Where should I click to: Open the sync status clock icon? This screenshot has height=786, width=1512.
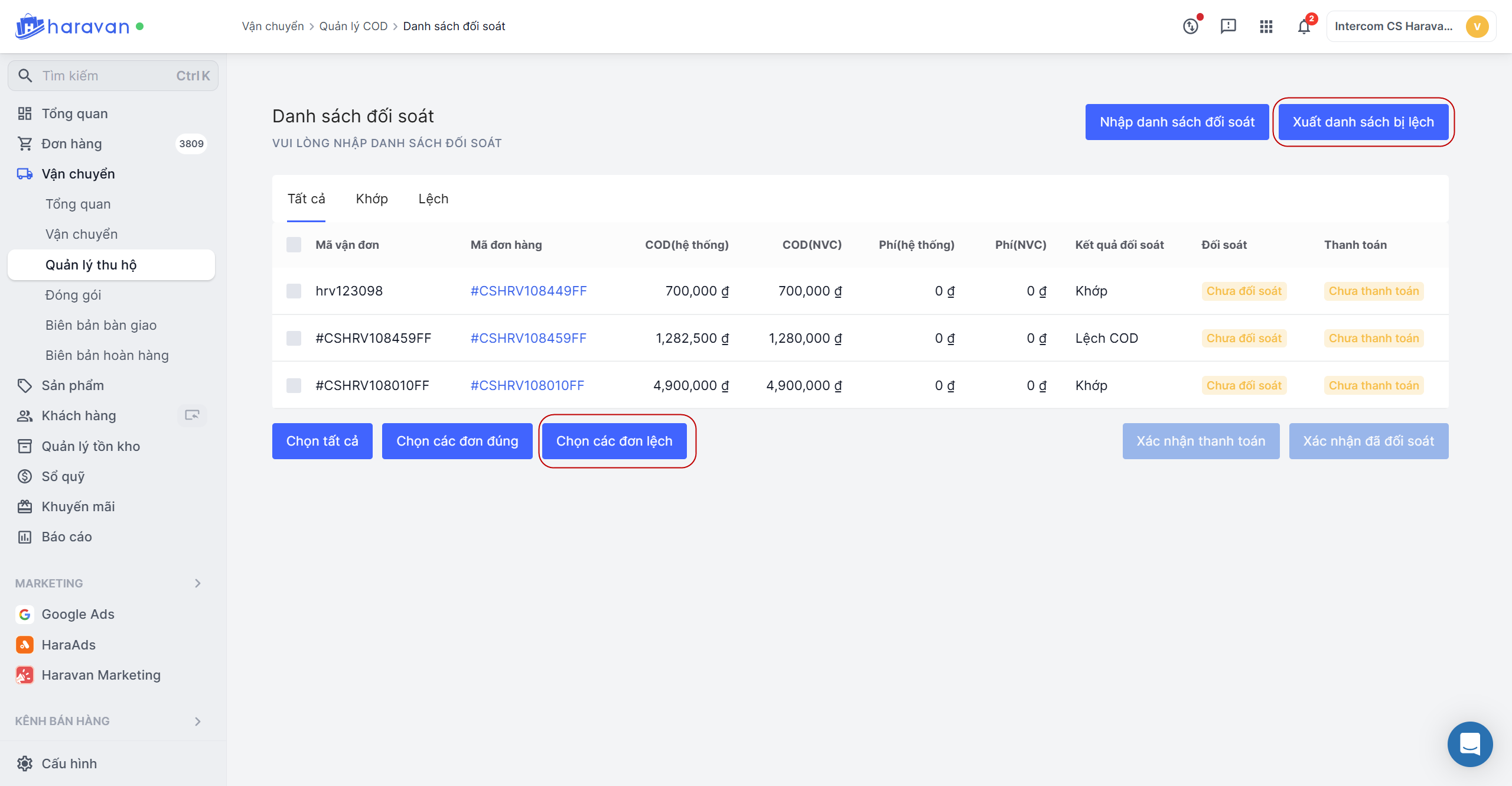[1191, 27]
